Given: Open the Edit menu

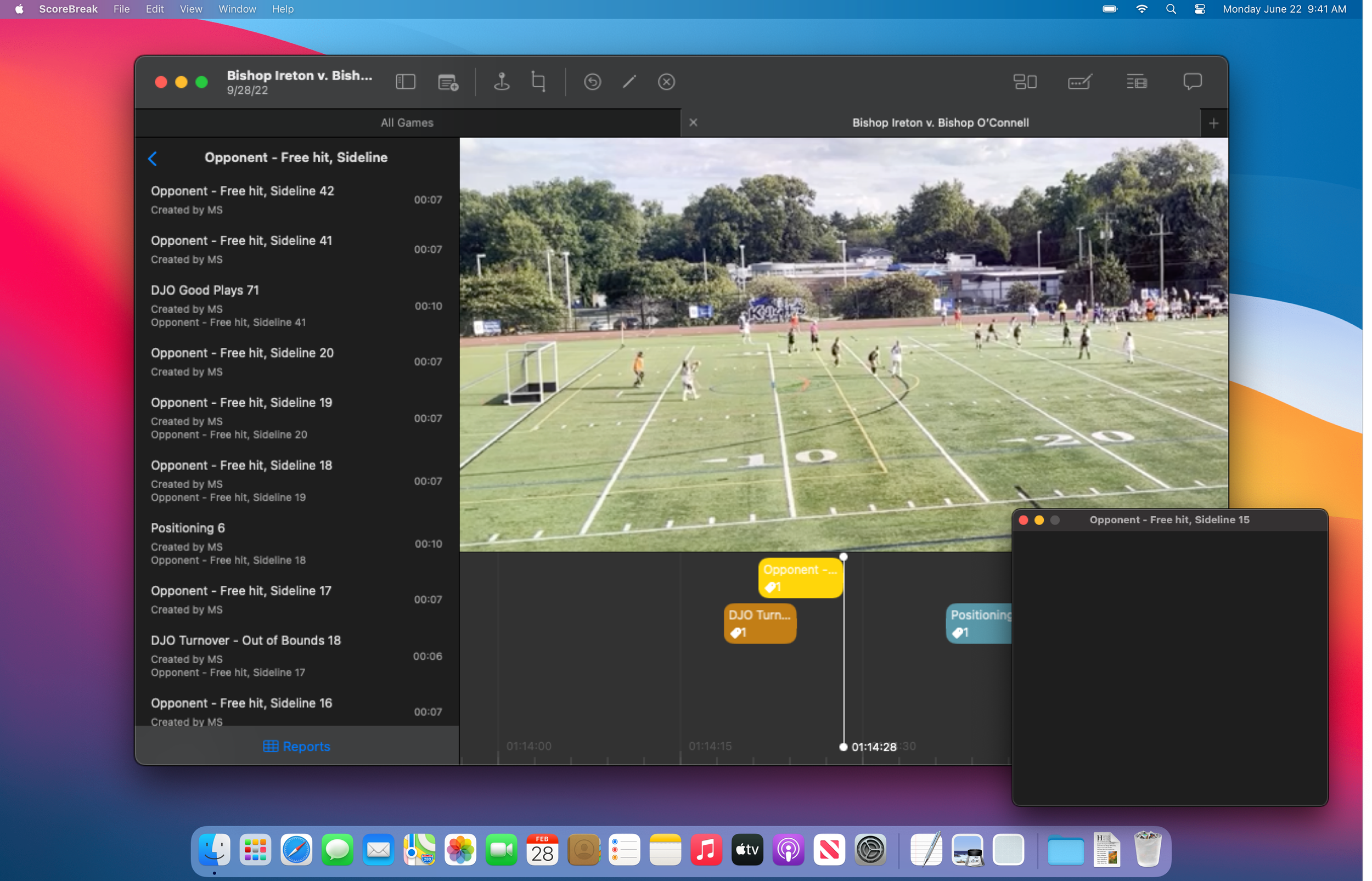Looking at the screenshot, I should pos(154,9).
